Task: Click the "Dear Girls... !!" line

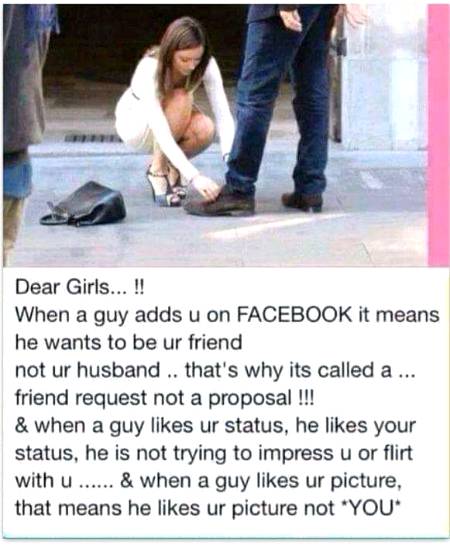Action: coord(79,288)
